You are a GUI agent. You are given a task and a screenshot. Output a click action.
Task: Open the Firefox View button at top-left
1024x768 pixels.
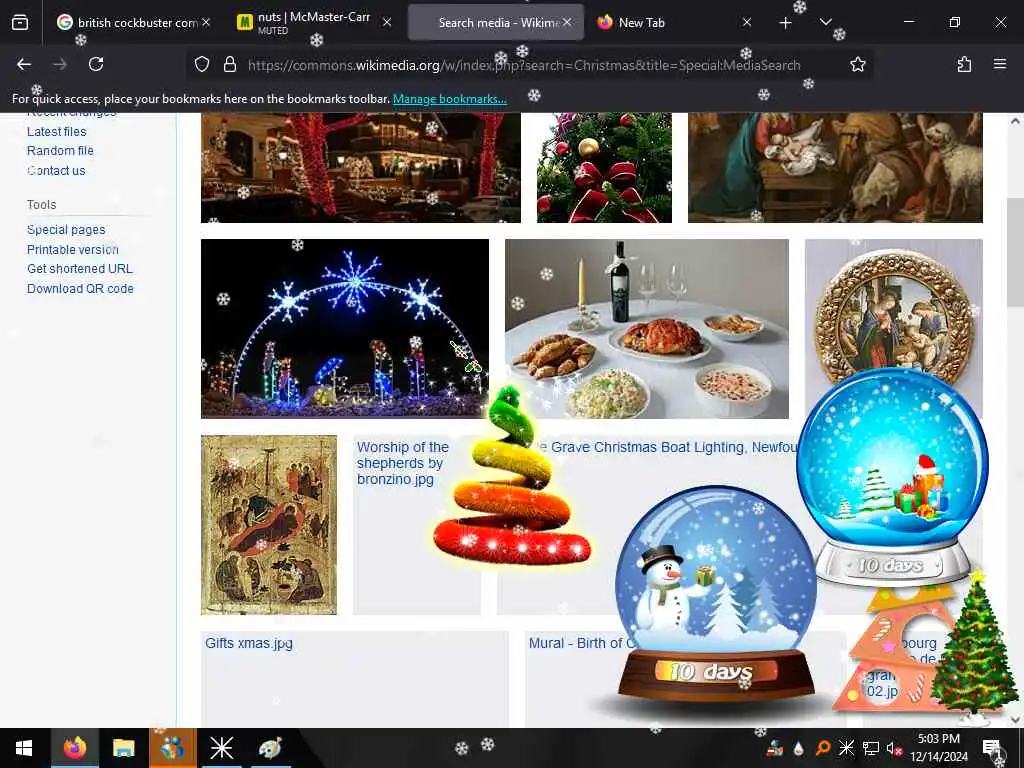pos(20,23)
